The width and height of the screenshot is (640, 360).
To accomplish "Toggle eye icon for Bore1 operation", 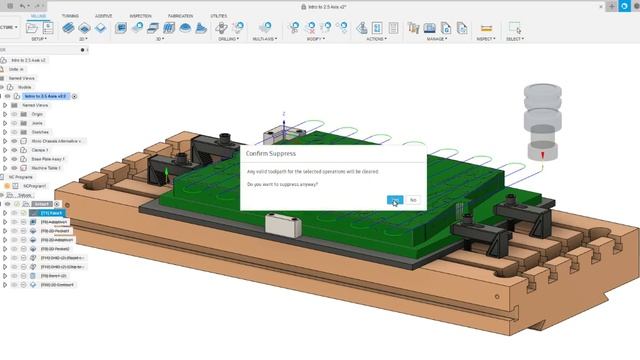I will [14, 276].
